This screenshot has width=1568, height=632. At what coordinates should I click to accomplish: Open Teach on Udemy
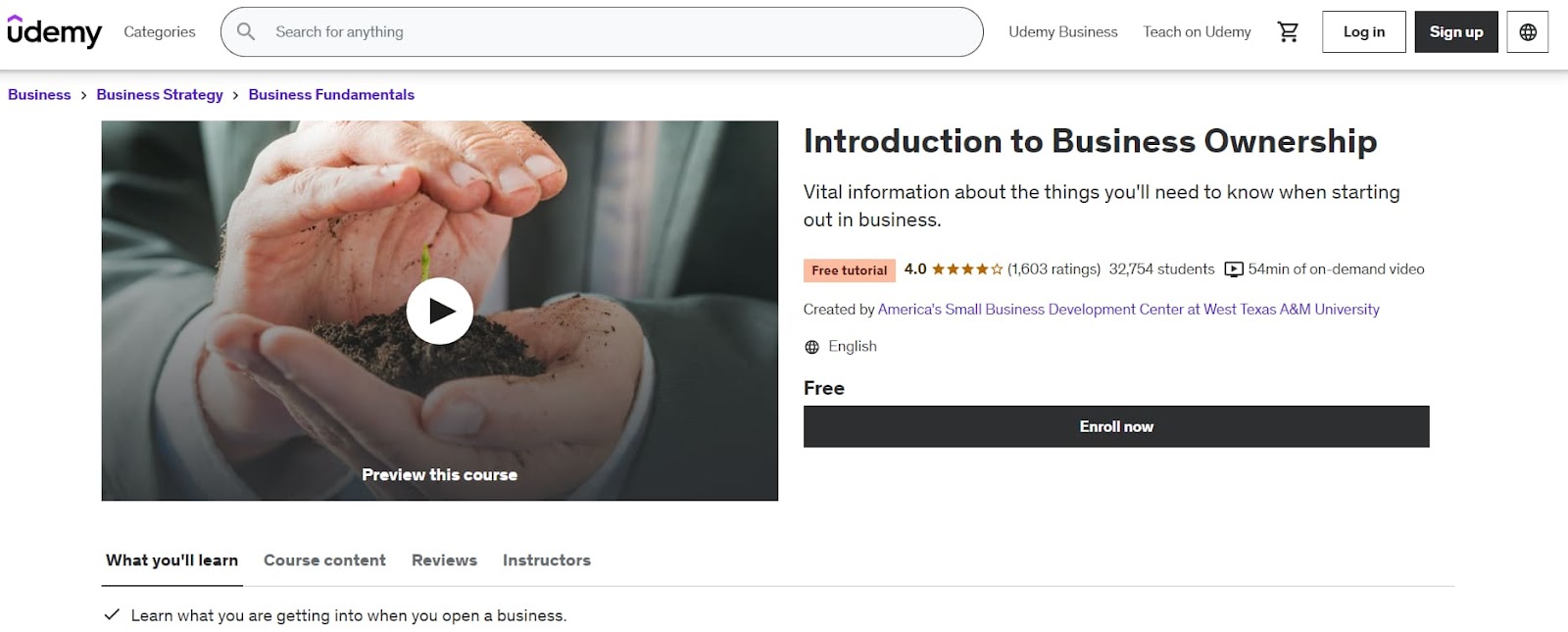[1197, 31]
